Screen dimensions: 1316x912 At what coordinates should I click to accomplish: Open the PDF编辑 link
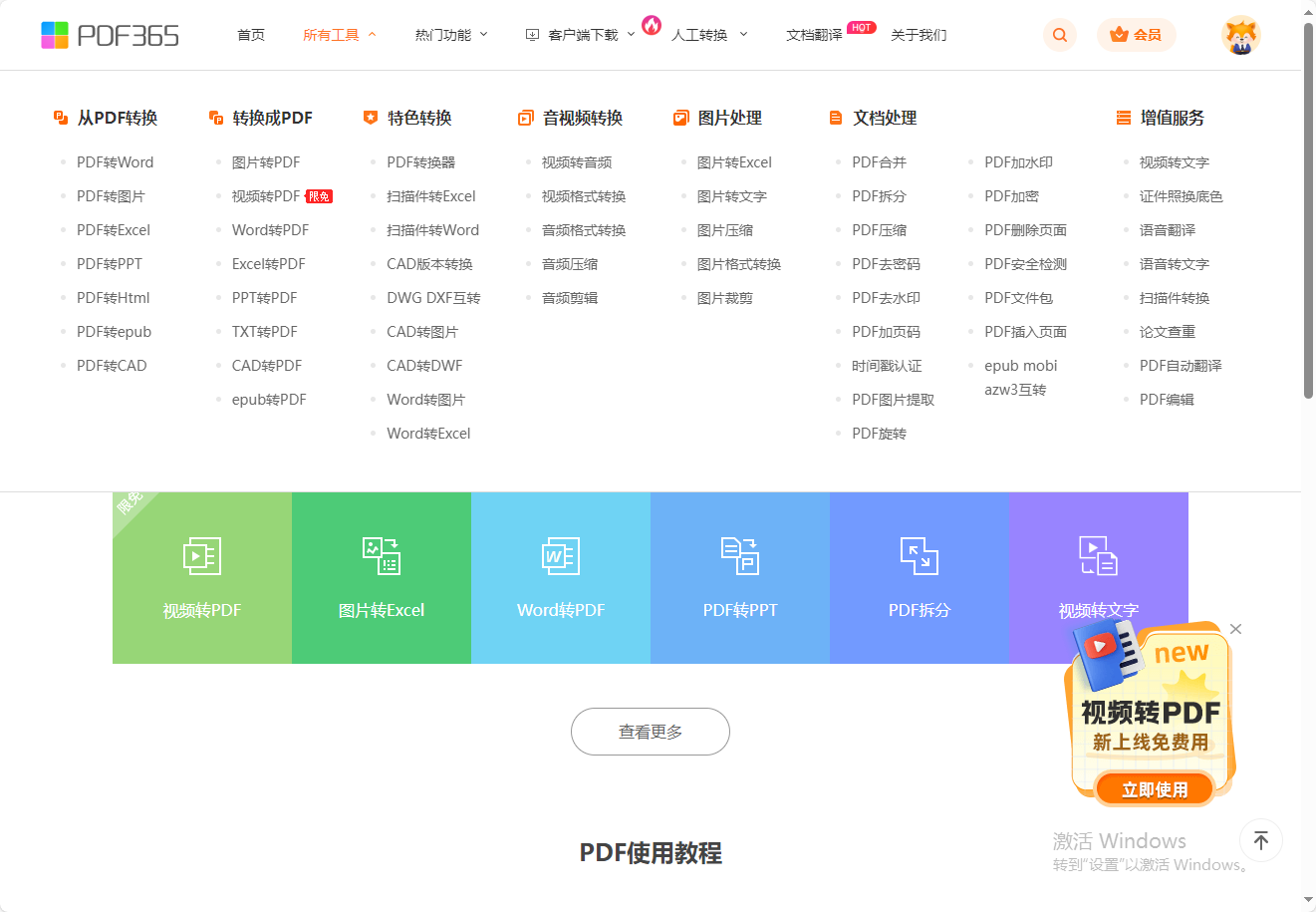coord(1168,400)
